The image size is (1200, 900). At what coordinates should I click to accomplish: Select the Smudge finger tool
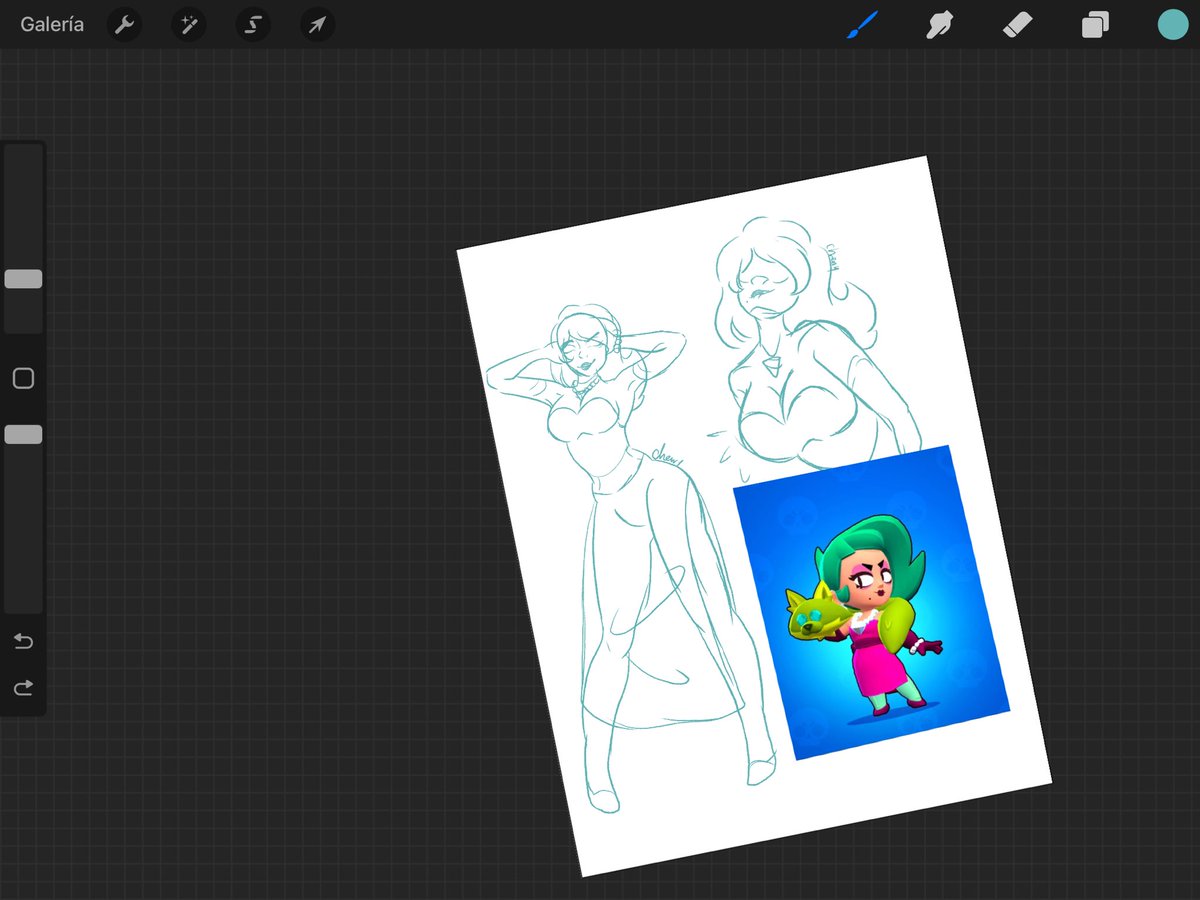coord(938,25)
